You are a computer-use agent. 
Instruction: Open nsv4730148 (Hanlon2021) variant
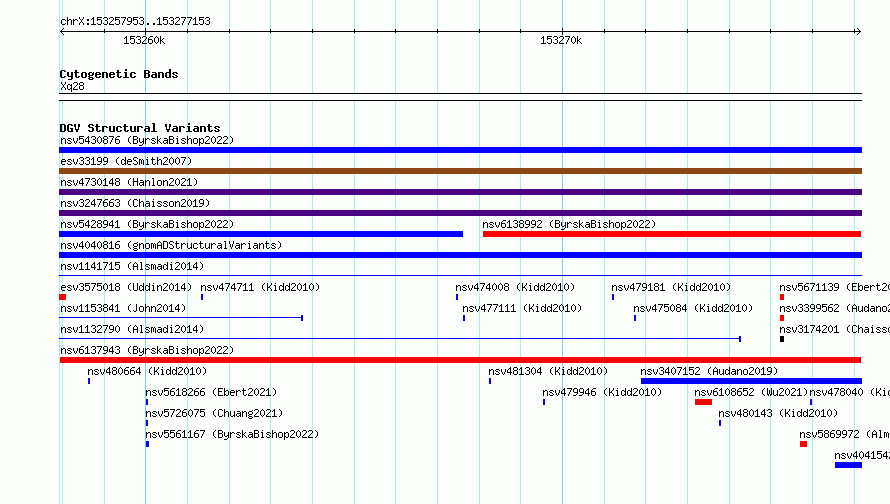tap(129, 182)
